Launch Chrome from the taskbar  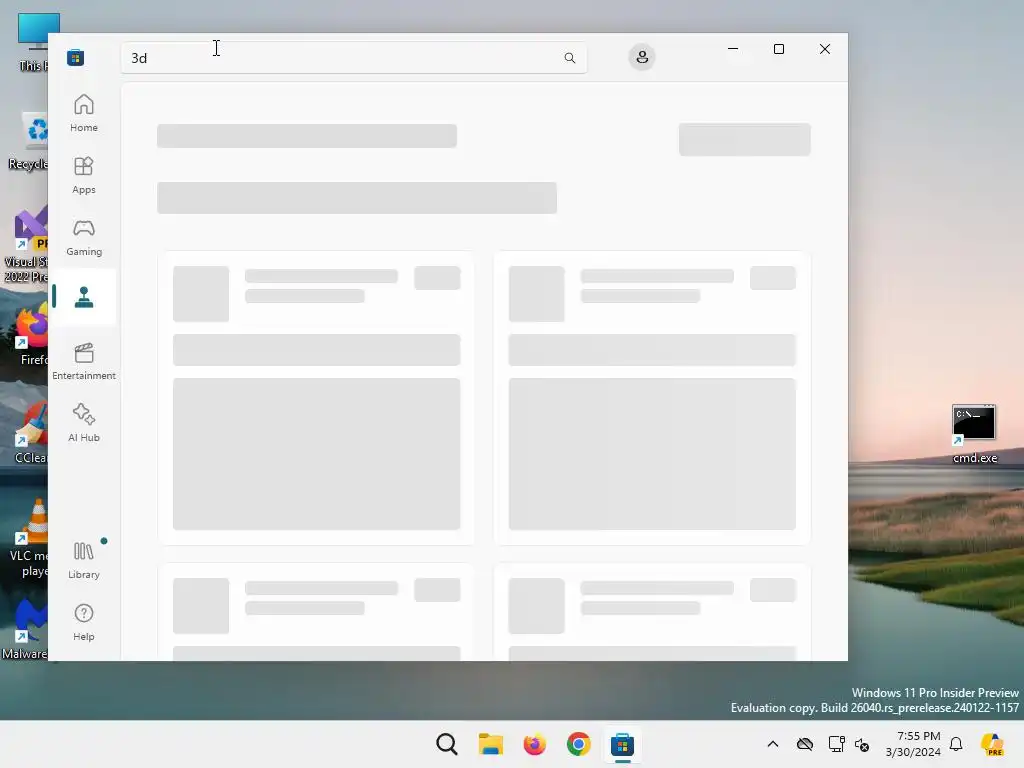(x=579, y=744)
